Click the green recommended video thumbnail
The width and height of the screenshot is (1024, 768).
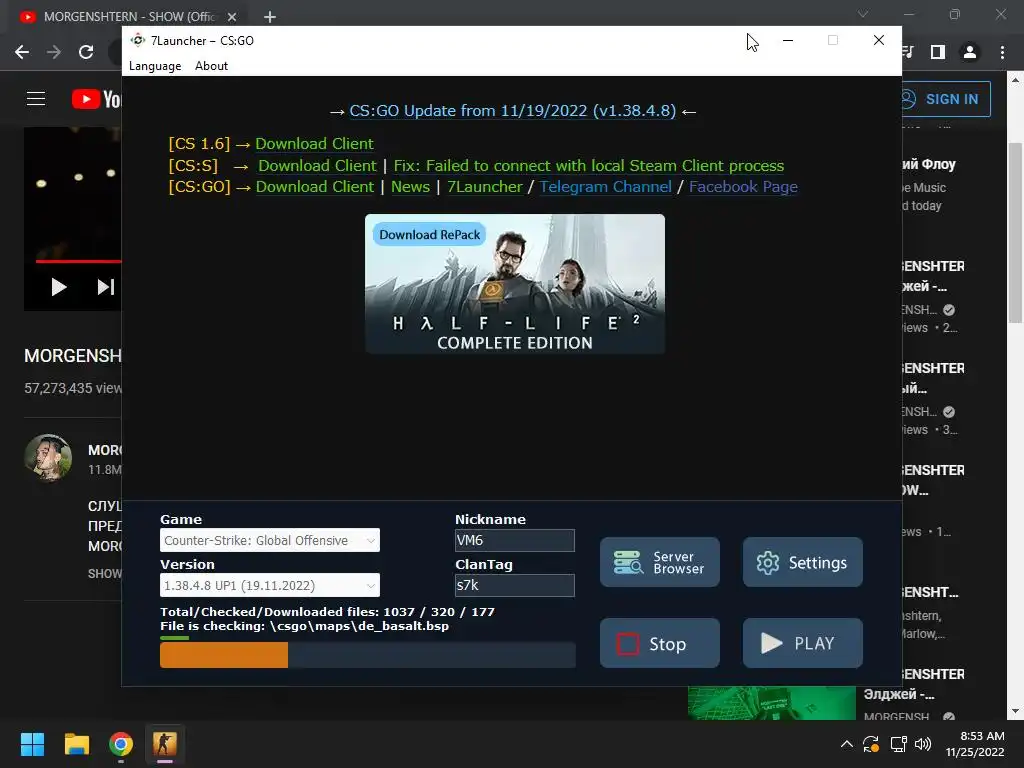coord(772,703)
